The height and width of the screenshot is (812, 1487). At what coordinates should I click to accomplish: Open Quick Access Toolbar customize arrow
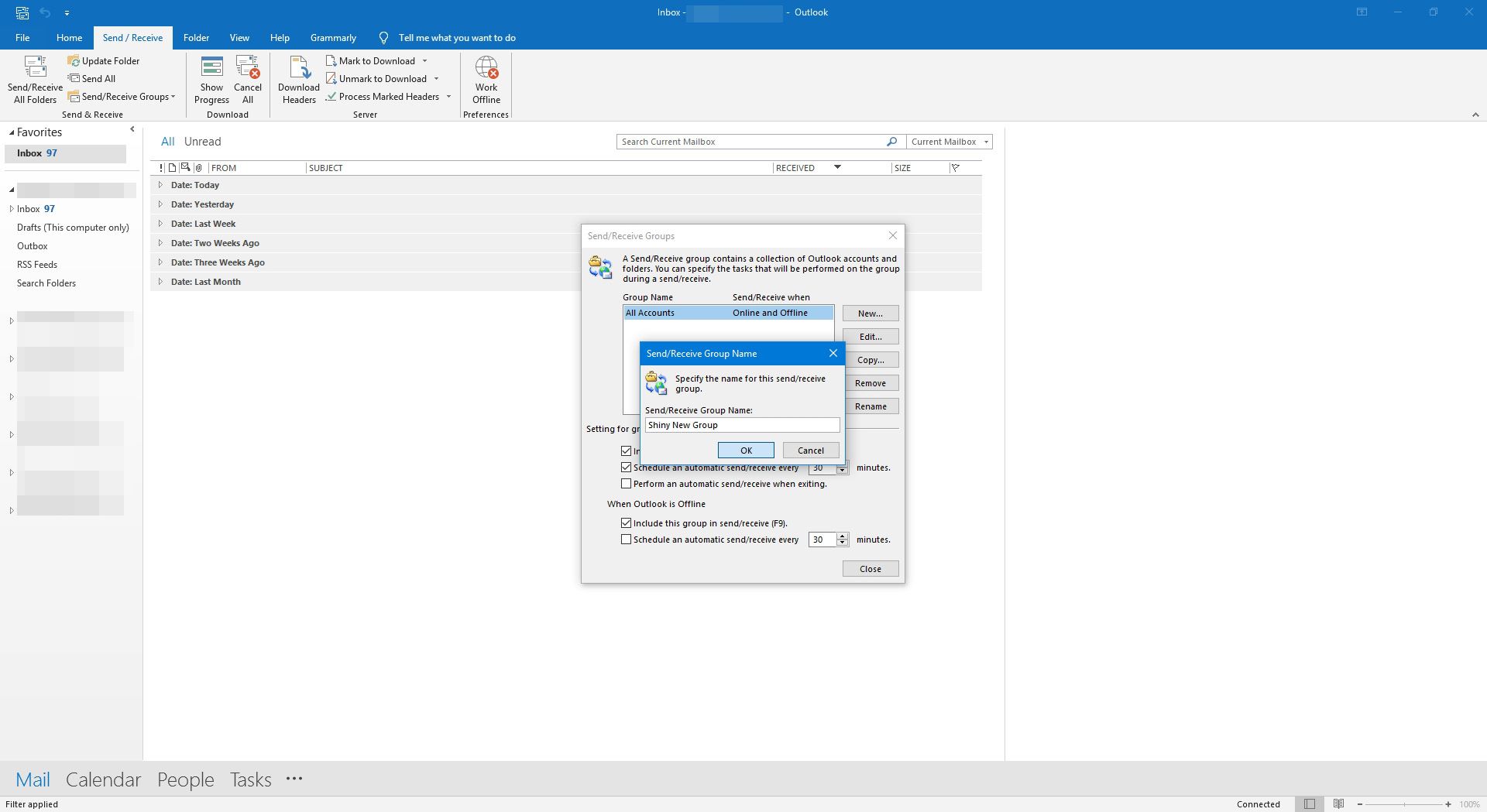pos(67,12)
